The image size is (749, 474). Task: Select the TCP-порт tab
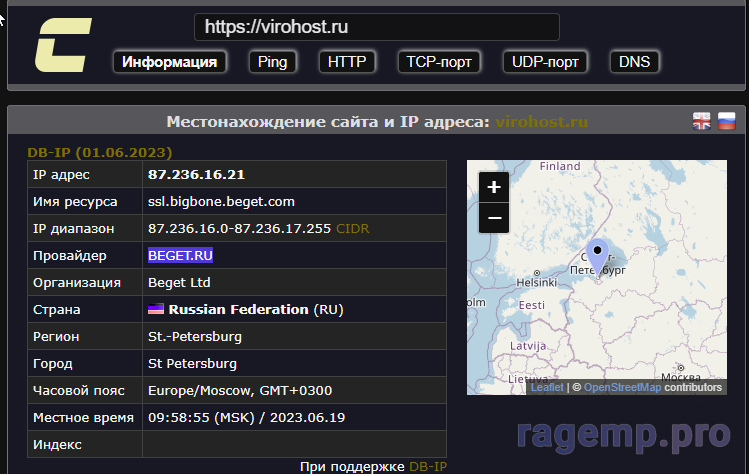439,62
